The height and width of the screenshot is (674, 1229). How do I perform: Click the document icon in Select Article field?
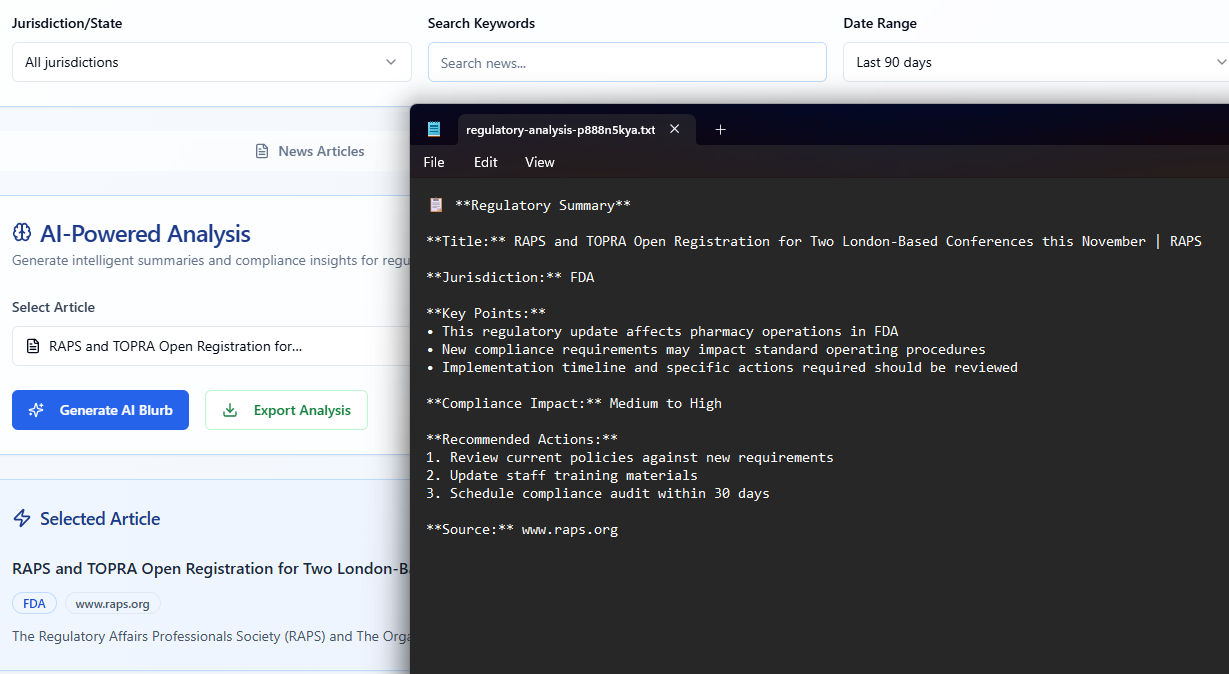(x=33, y=347)
